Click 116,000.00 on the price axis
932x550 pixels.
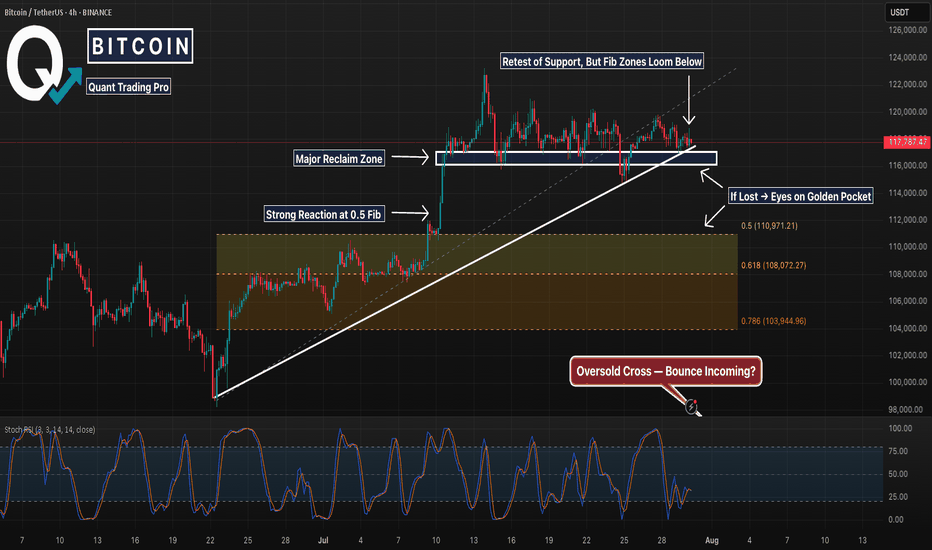908,166
